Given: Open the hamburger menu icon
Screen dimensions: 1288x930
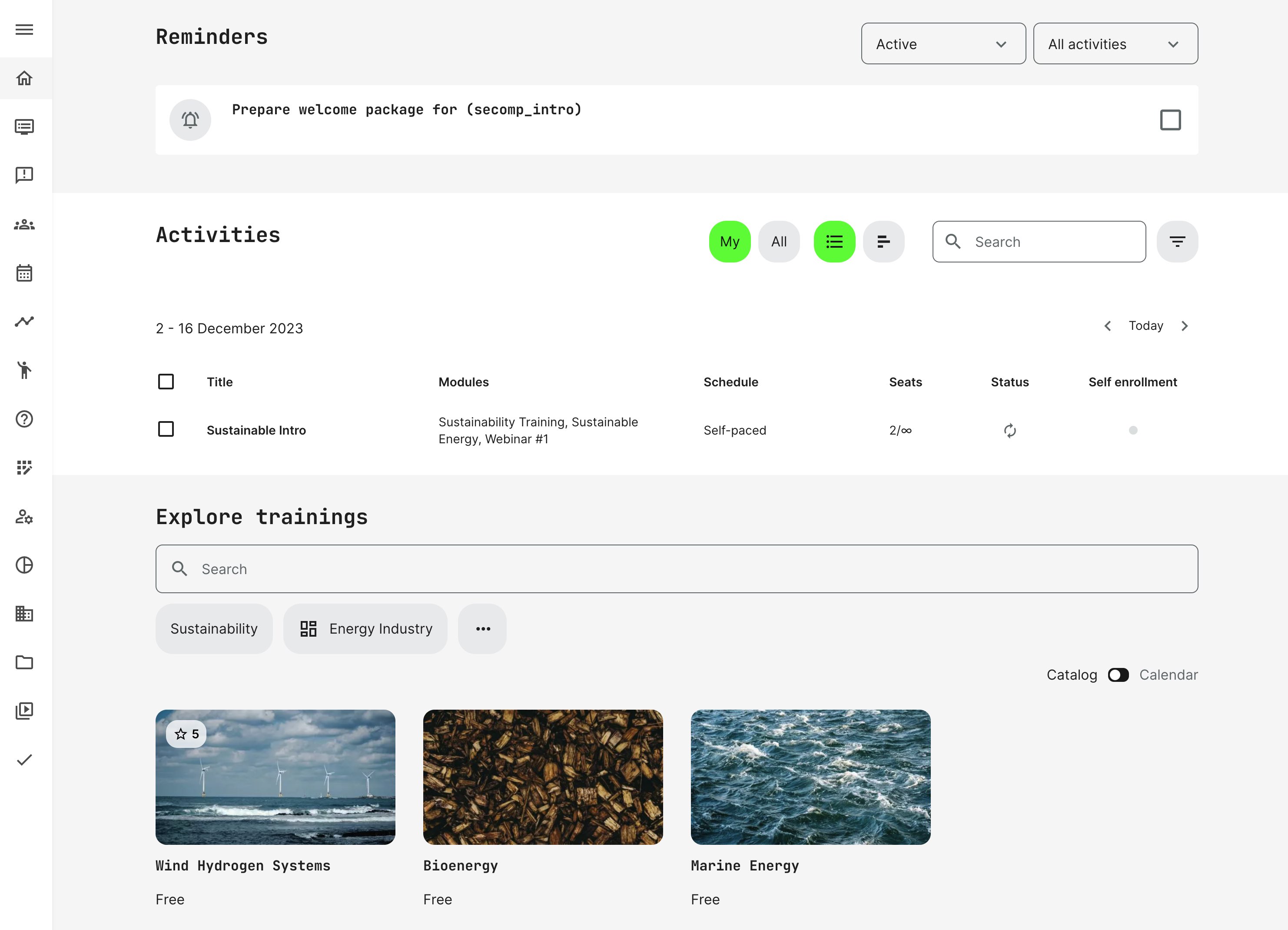Looking at the screenshot, I should click(x=24, y=30).
